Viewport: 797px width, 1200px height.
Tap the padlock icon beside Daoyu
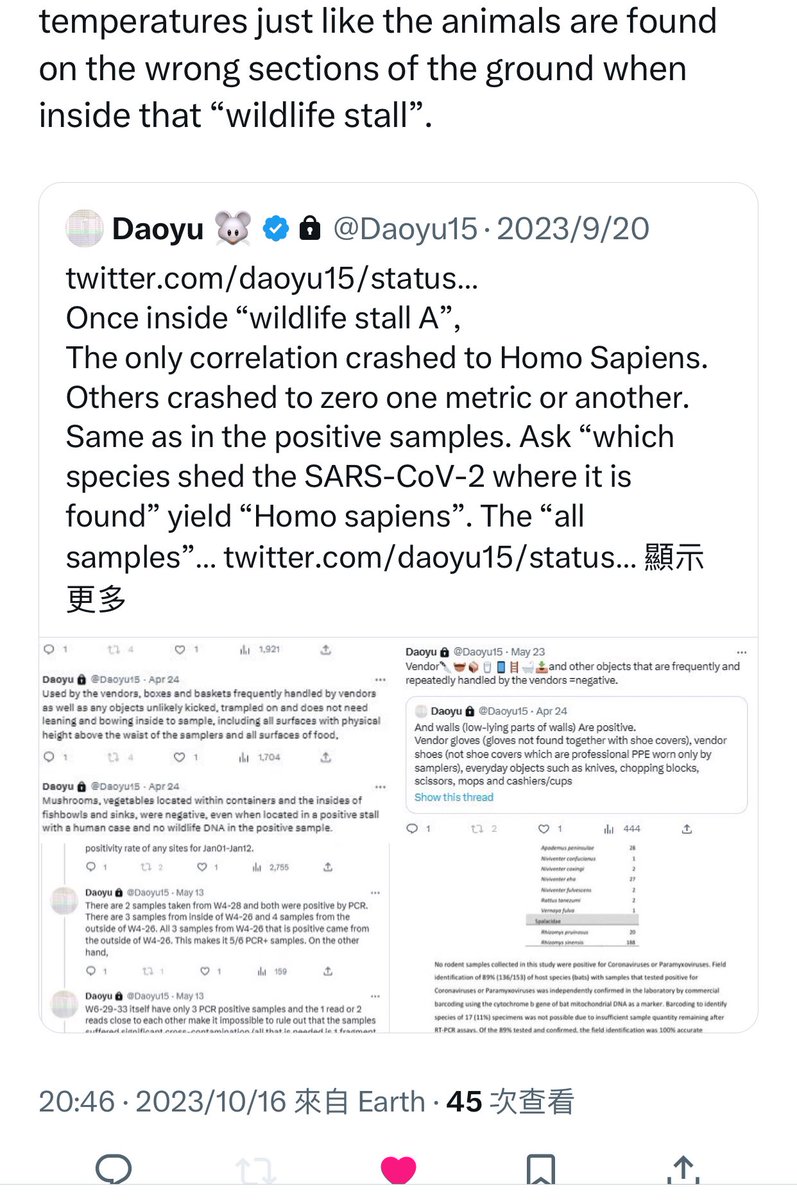pyautogui.click(x=309, y=229)
